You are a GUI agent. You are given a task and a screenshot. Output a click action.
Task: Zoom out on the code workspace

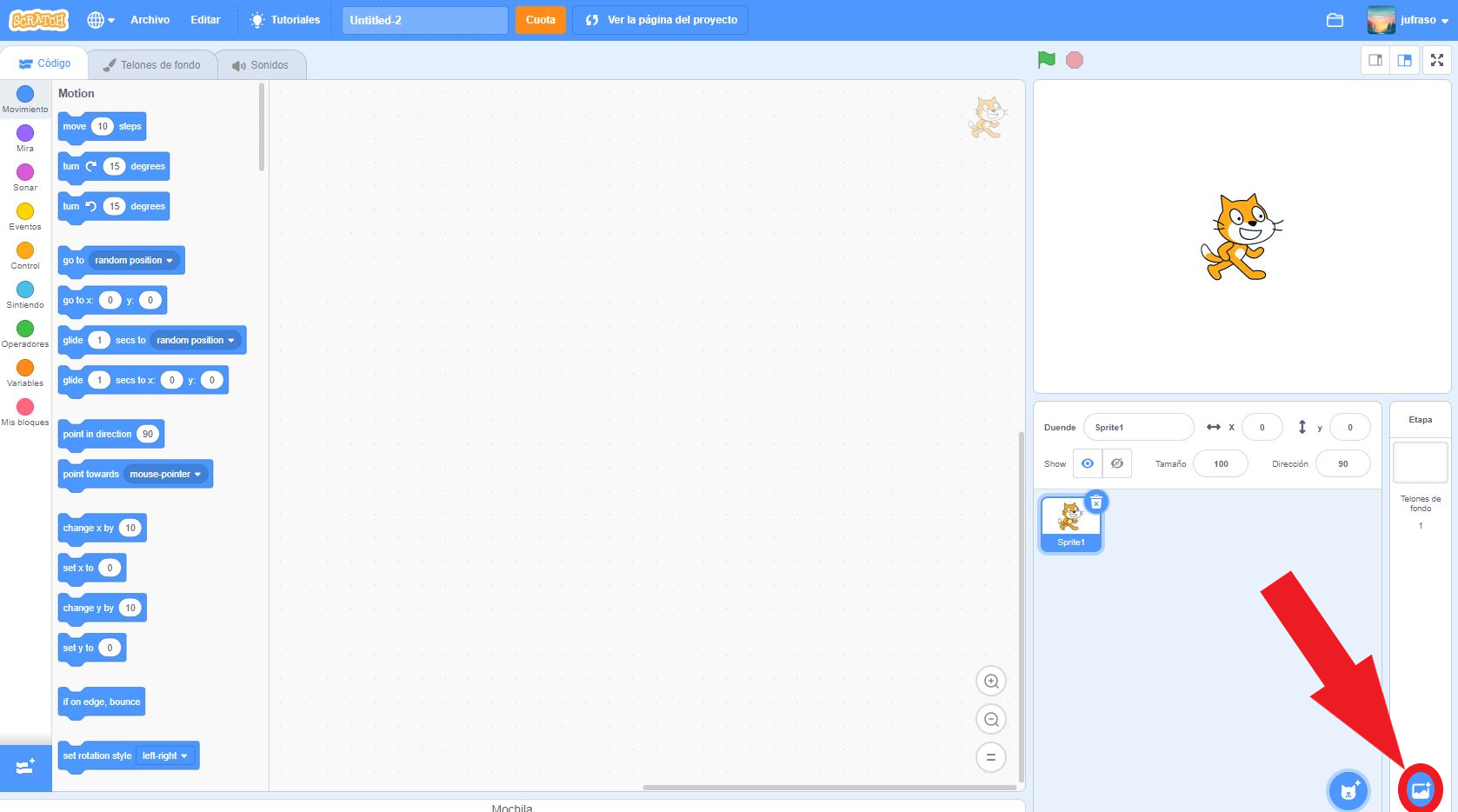(990, 720)
